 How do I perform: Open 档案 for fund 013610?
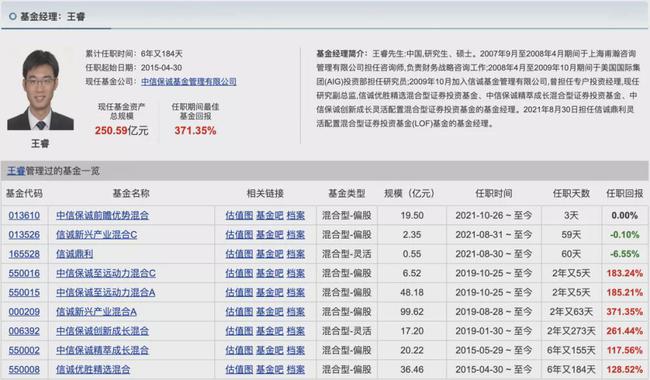coord(296,215)
